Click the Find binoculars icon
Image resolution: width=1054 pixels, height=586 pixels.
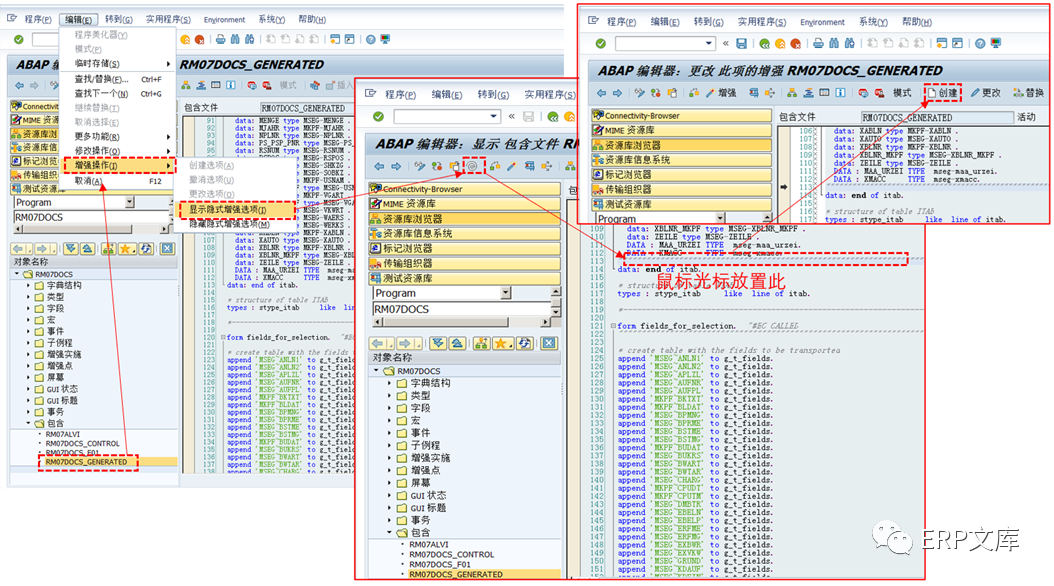[x=836, y=44]
